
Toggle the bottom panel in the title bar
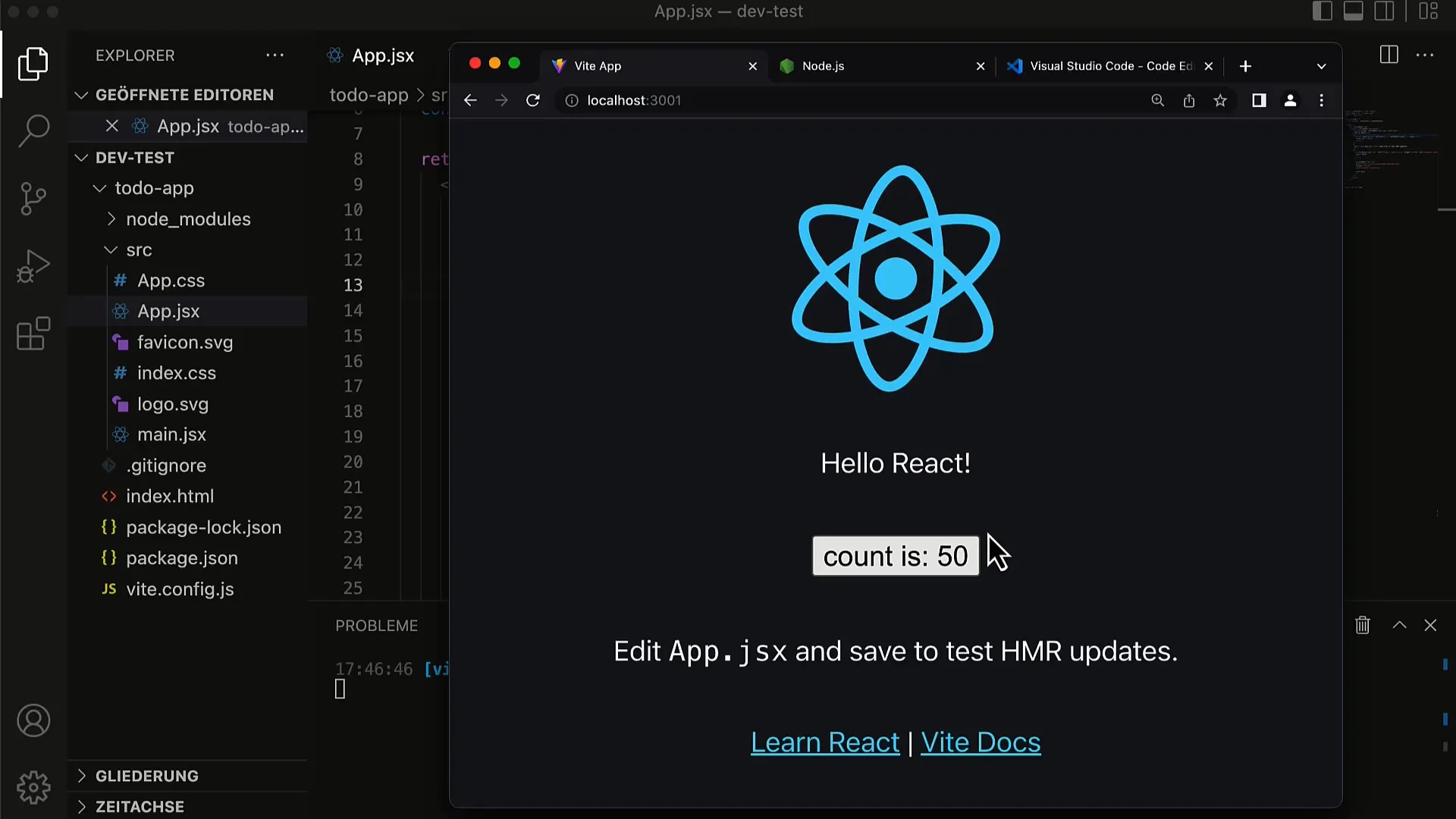pos(1354,11)
